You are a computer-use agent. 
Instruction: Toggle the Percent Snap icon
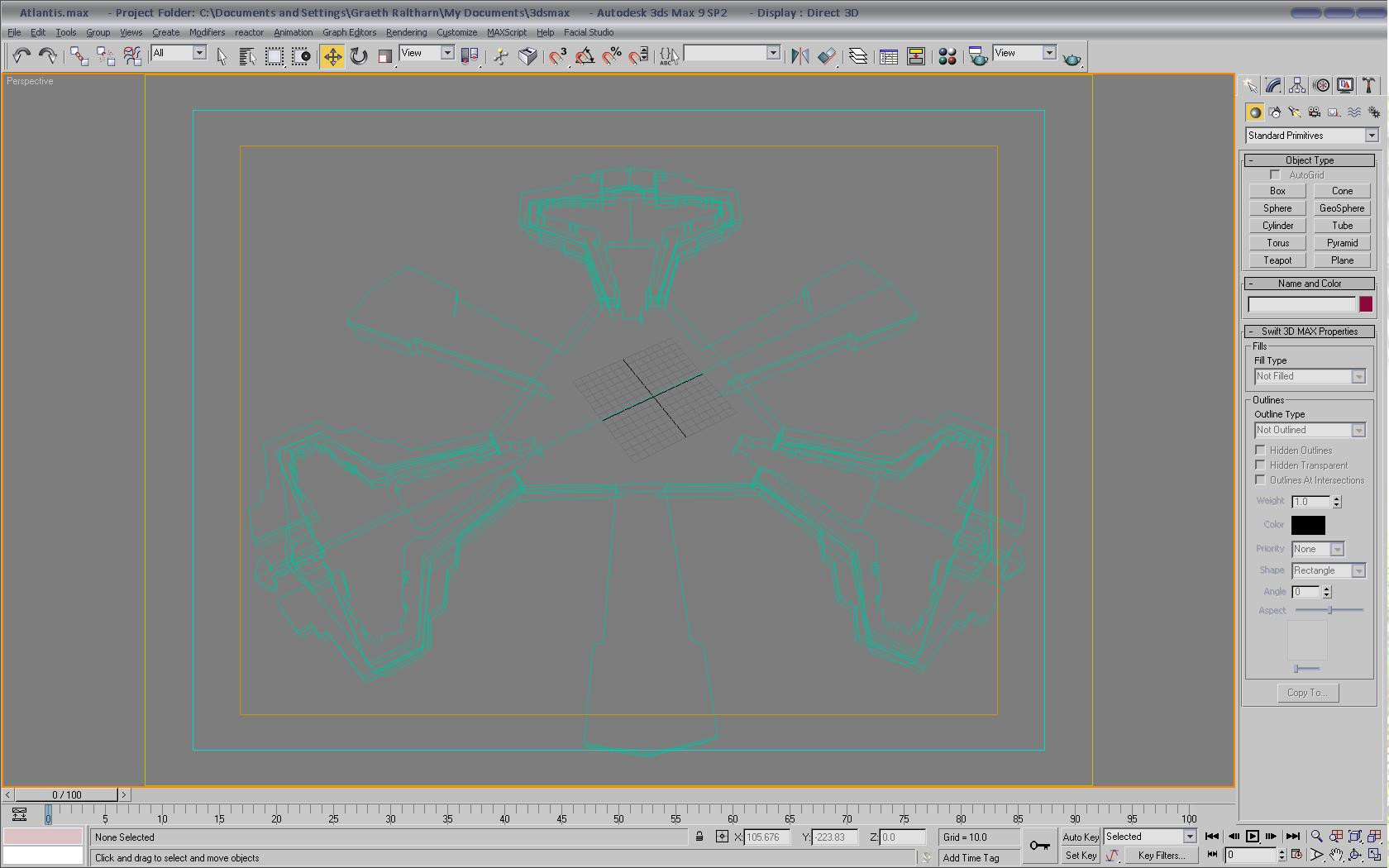[612, 56]
